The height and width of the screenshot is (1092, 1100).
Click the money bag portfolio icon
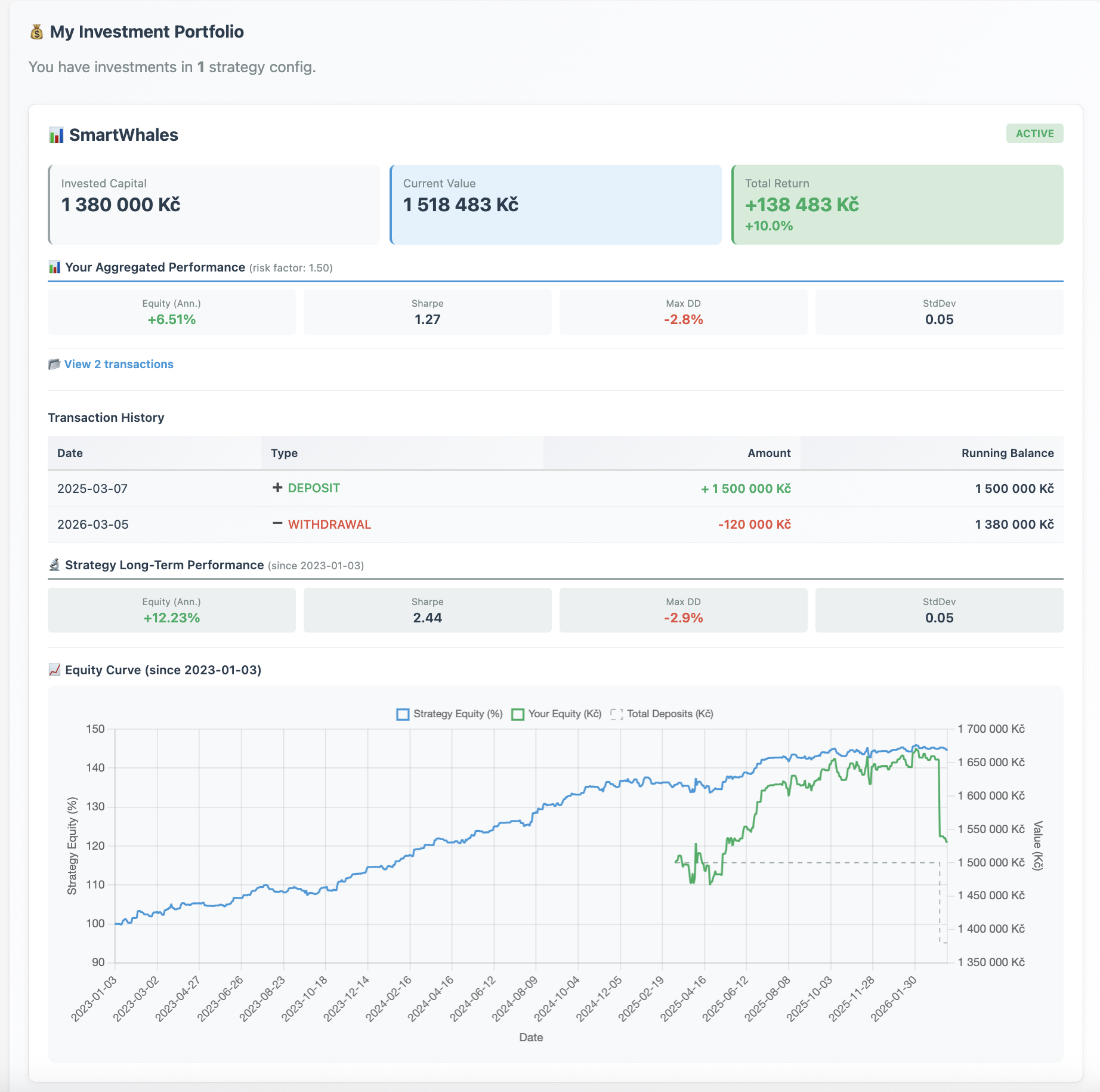click(37, 31)
